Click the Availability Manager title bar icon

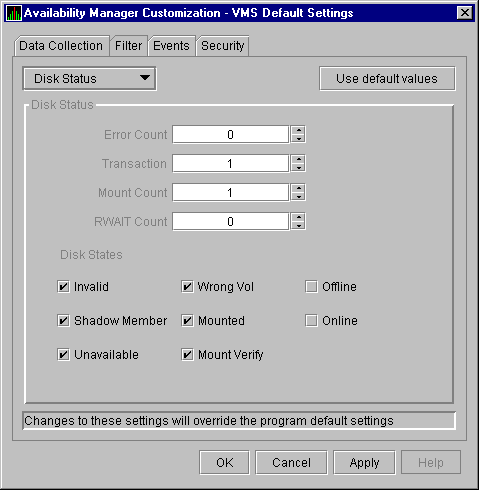pyautogui.click(x=14, y=13)
